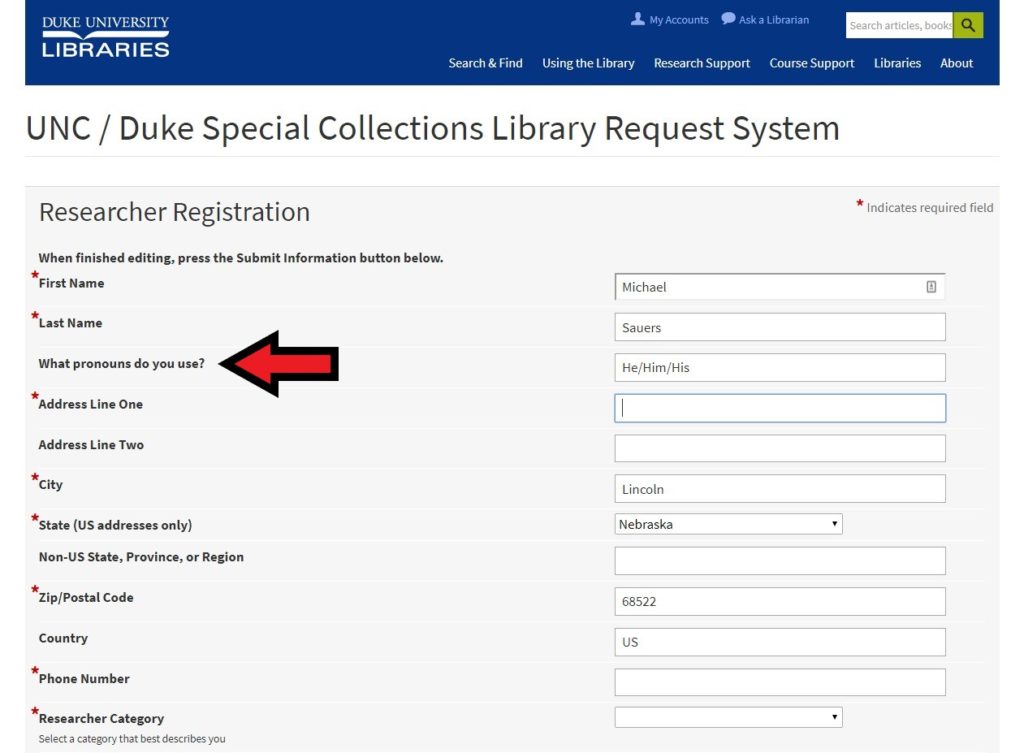Click the Country field containing US
The image size is (1024, 753).
(780, 642)
